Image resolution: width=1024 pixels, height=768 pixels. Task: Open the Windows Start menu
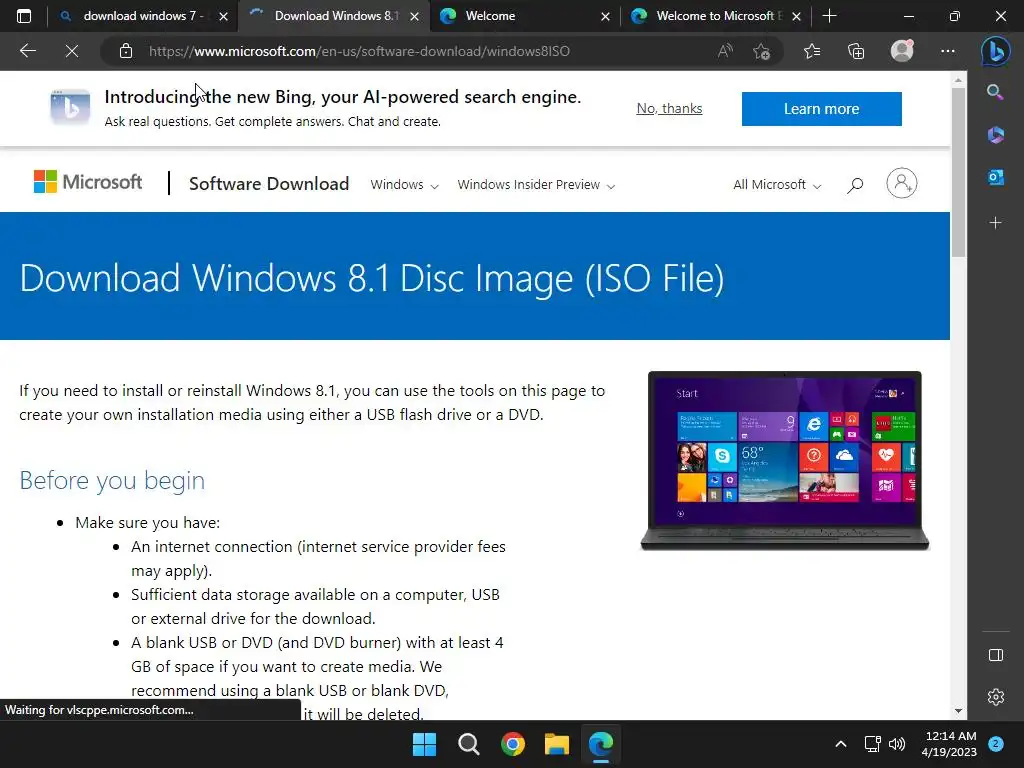(424, 744)
